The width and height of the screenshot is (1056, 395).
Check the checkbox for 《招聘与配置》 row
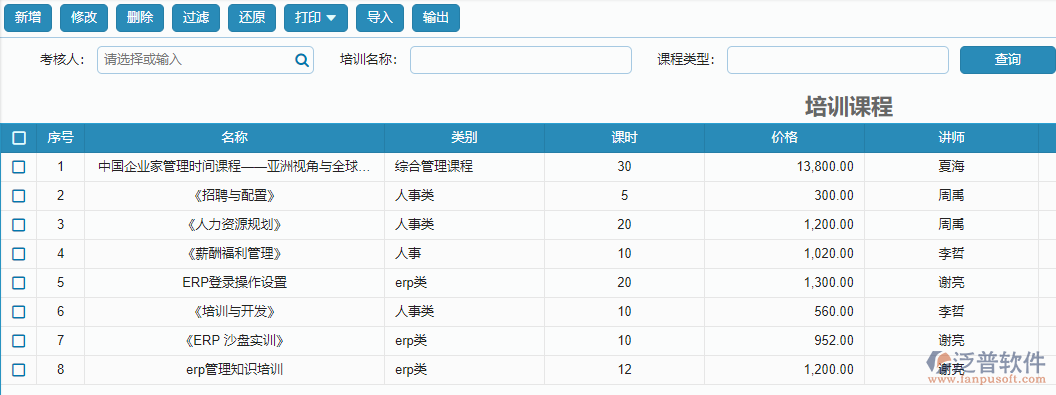[19, 196]
